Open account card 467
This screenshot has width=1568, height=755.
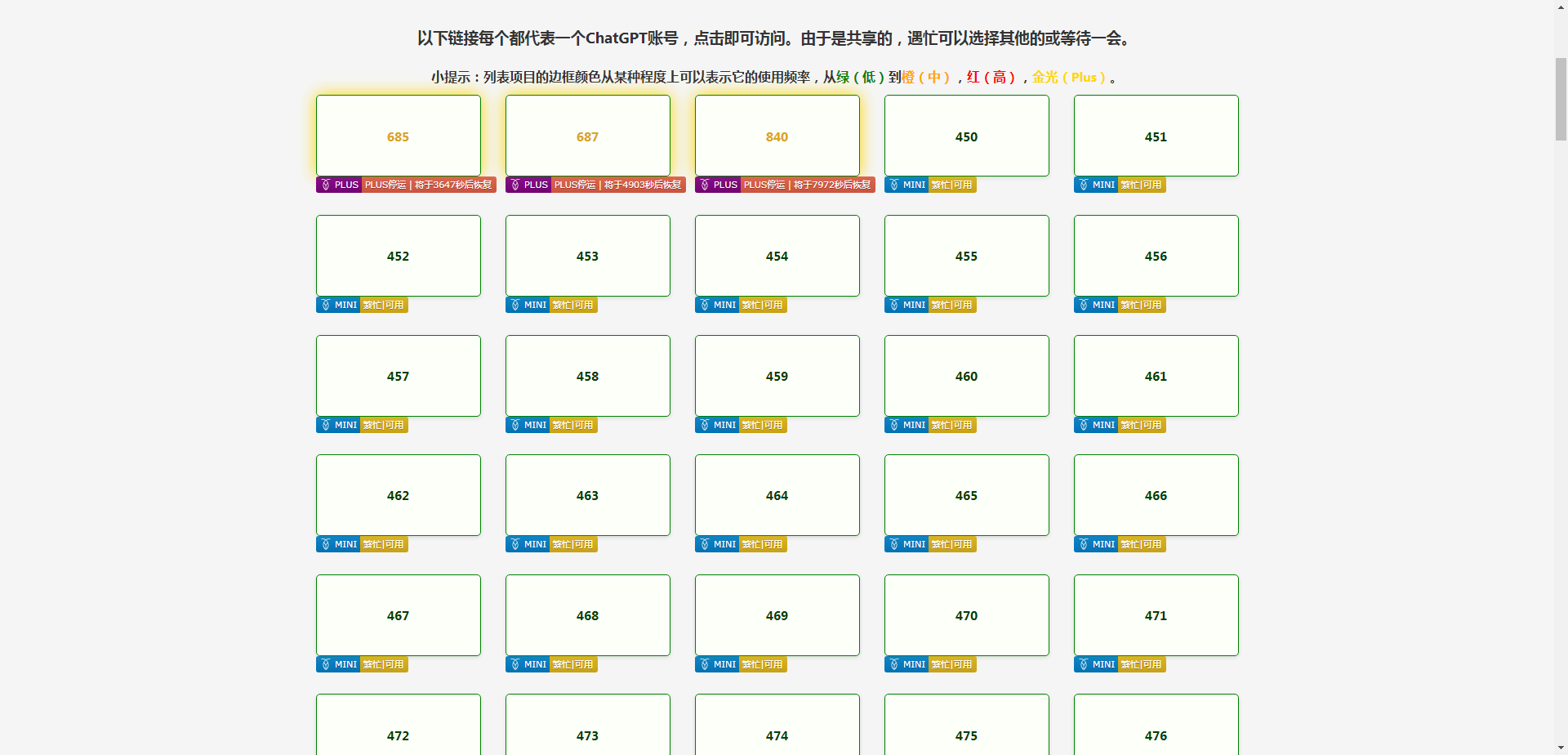tap(399, 615)
